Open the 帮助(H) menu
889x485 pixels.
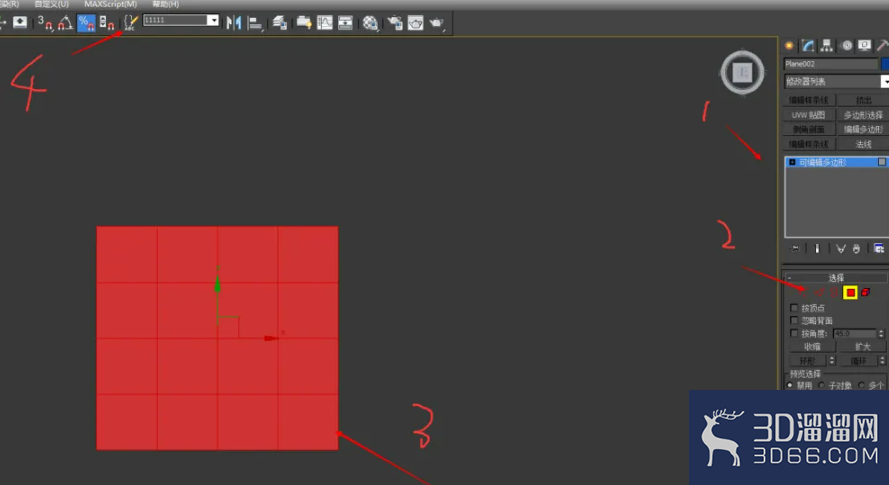point(166,4)
